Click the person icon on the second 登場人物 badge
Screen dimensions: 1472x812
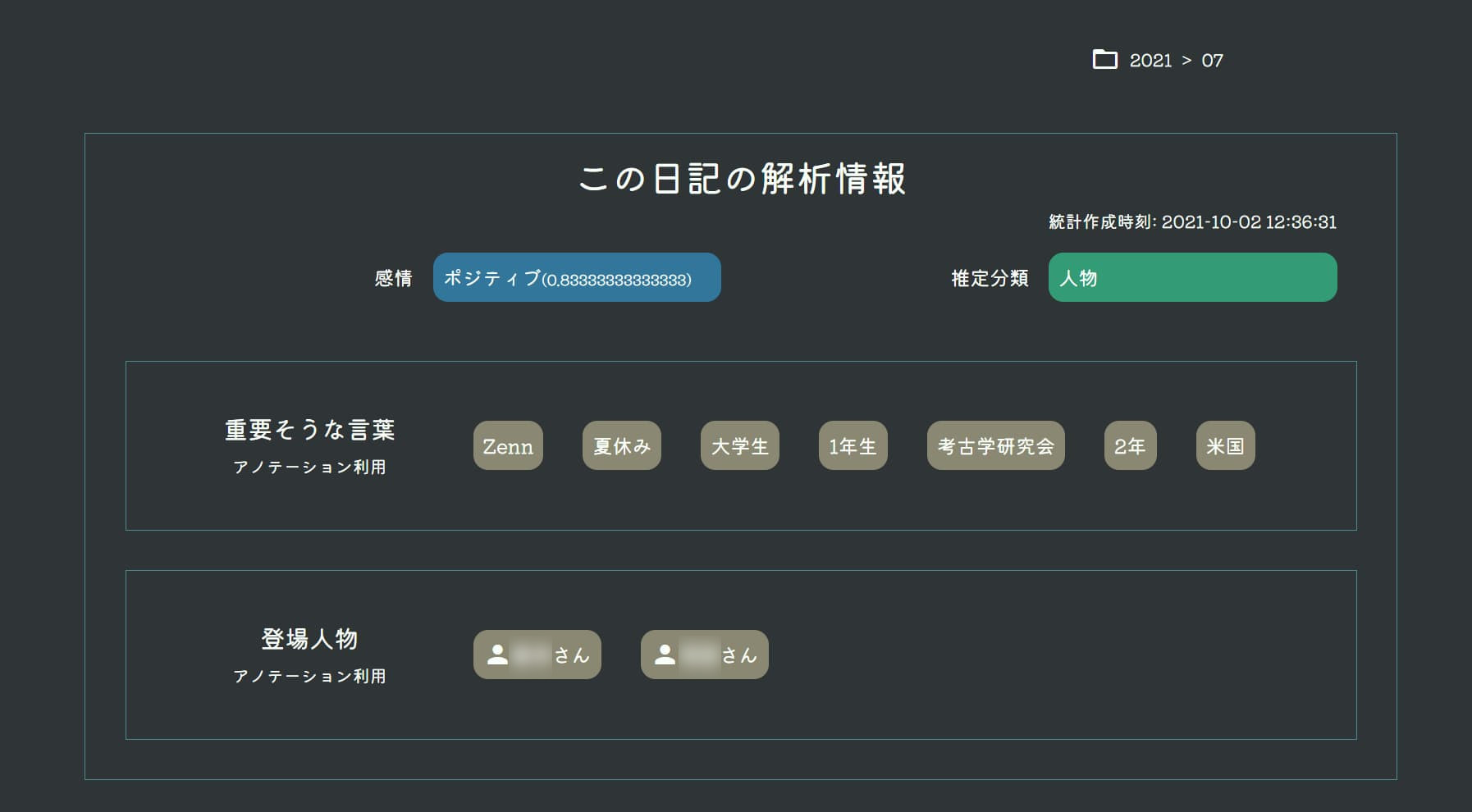(x=665, y=654)
